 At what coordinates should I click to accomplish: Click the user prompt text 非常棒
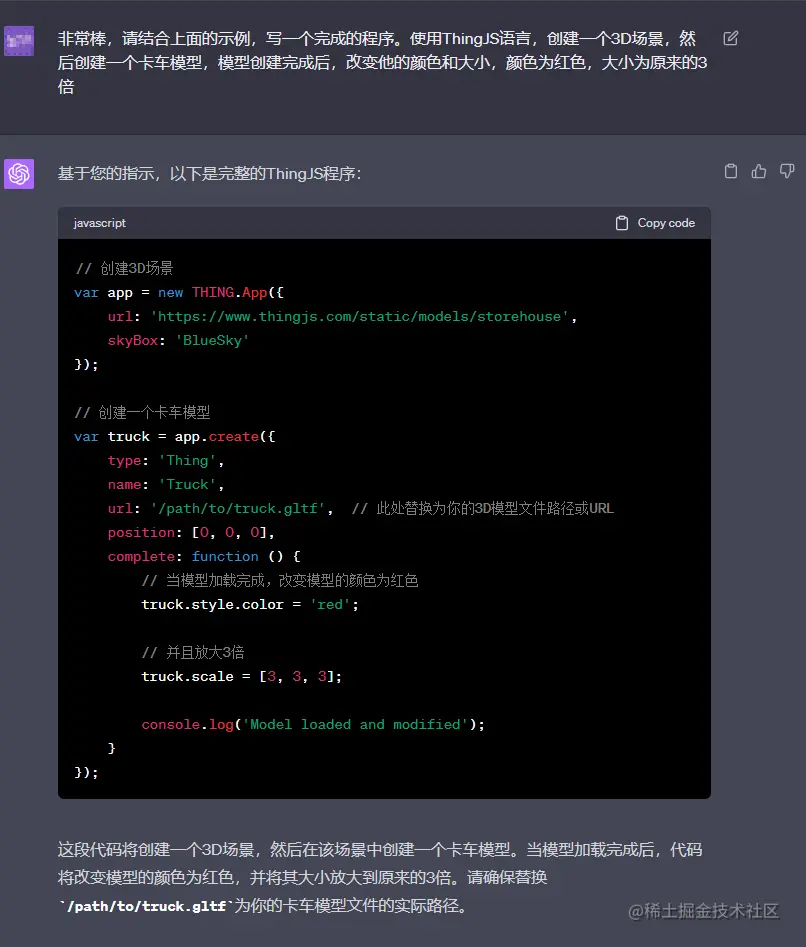383,63
